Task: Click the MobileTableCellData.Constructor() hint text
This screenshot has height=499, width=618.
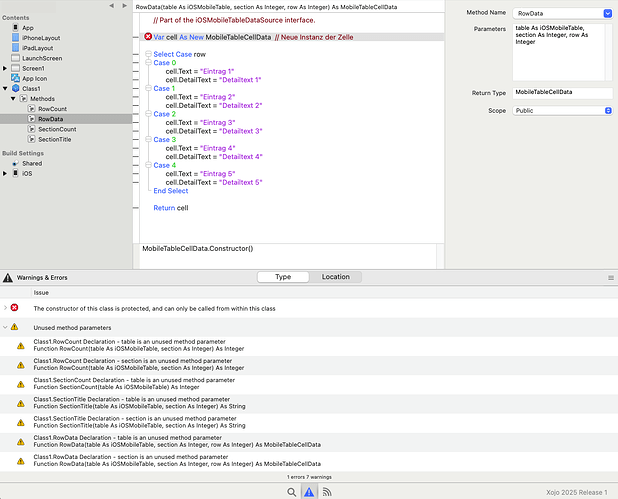Action: coord(197,249)
